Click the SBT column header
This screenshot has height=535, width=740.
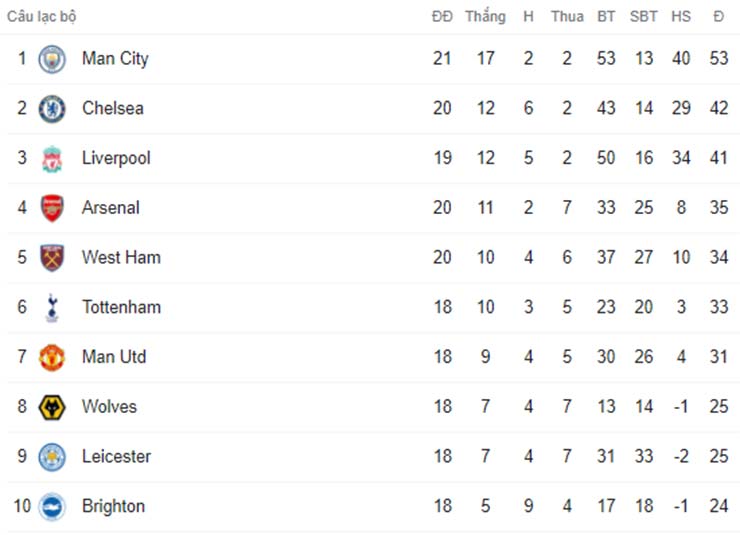(644, 17)
